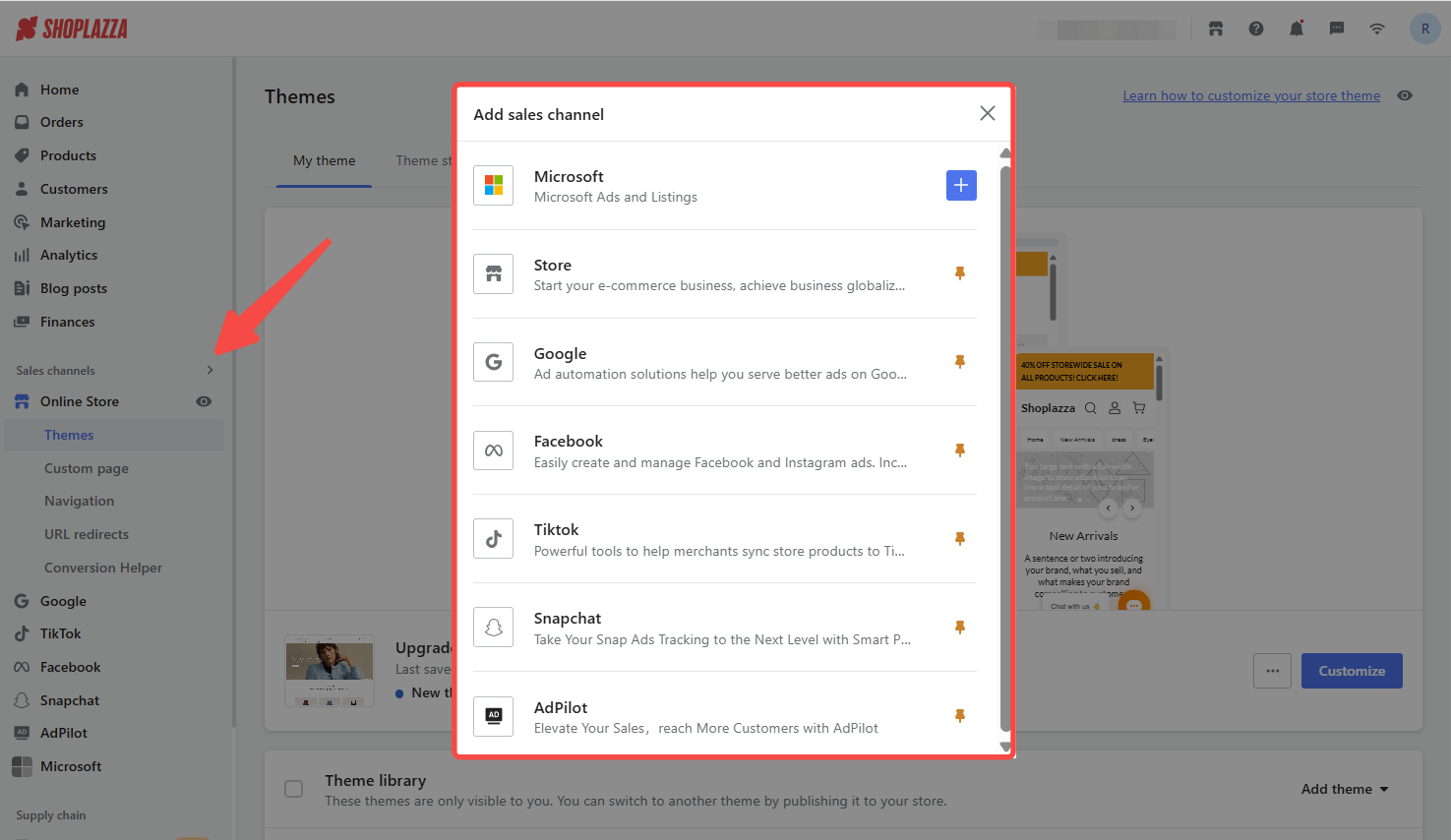
Task: Switch to My theme tab
Action: click(x=325, y=160)
